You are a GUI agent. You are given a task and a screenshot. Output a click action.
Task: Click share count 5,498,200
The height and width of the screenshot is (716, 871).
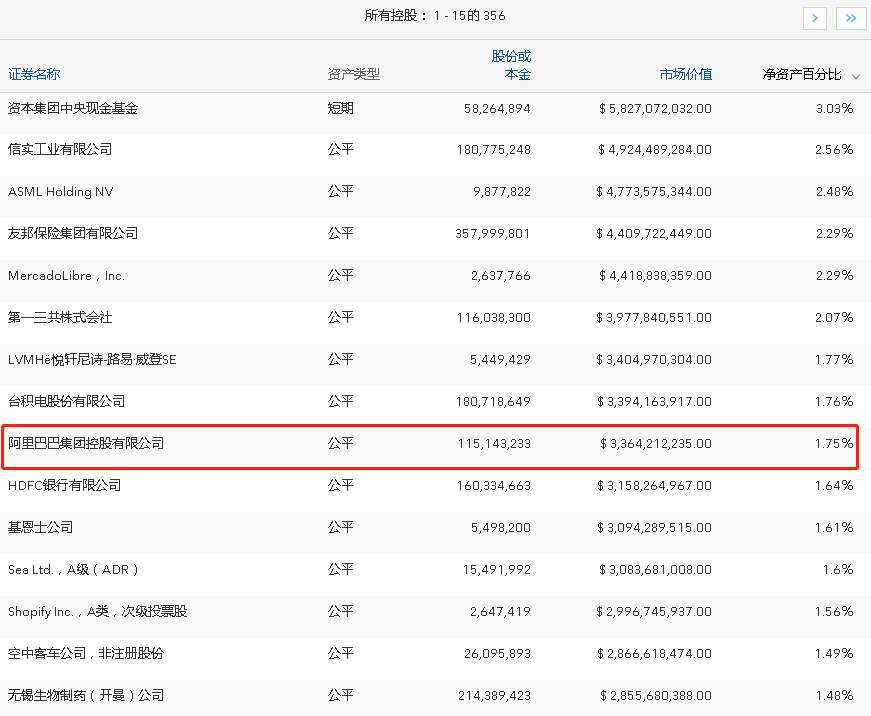tap(500, 527)
